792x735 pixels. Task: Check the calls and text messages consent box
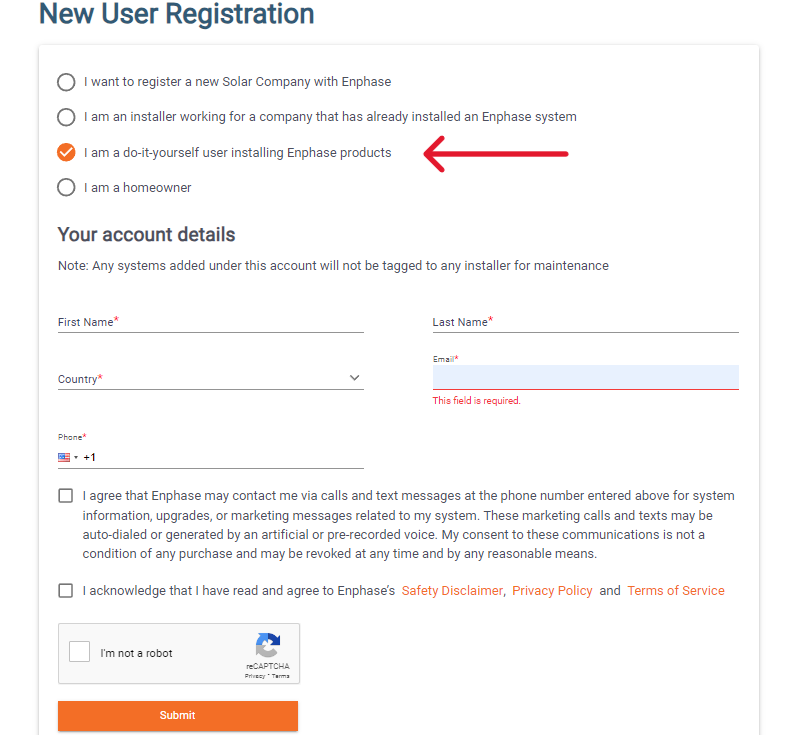point(66,496)
